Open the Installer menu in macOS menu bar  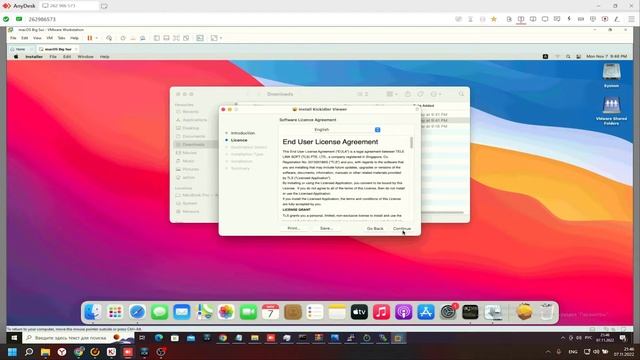click(34, 57)
